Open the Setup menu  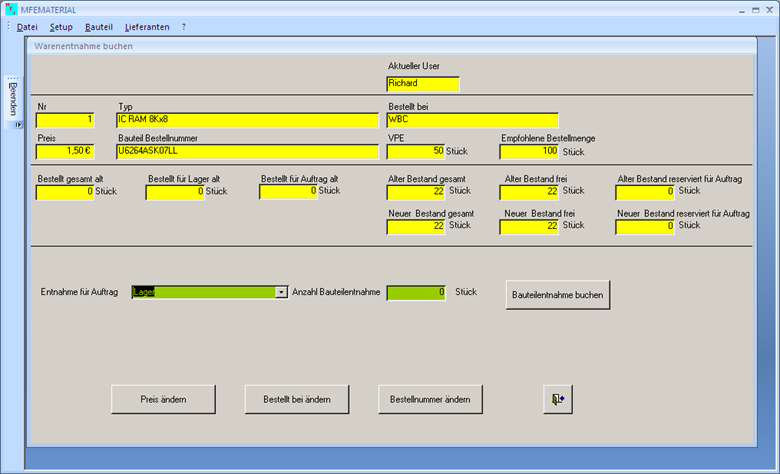(x=61, y=27)
